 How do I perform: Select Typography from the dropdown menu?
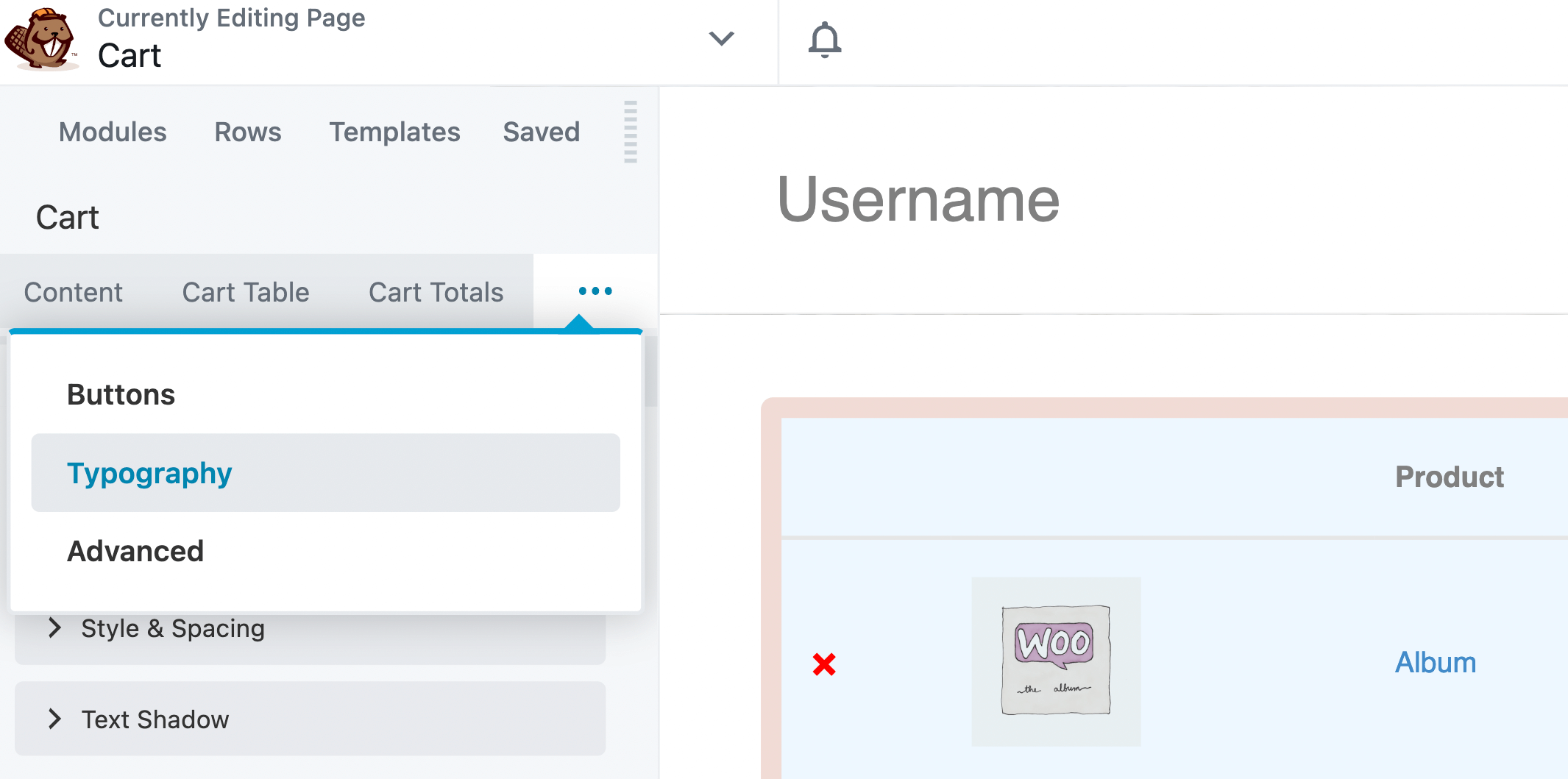point(149,473)
